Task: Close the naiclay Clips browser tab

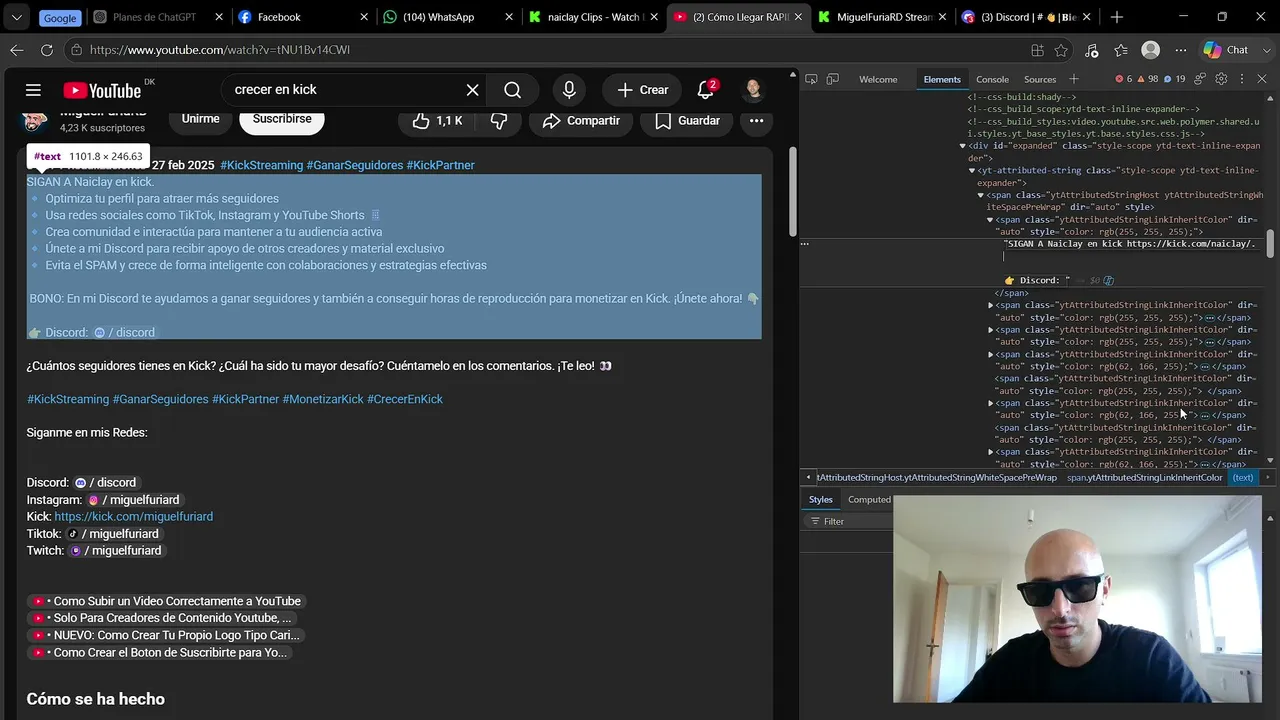Action: click(x=653, y=17)
